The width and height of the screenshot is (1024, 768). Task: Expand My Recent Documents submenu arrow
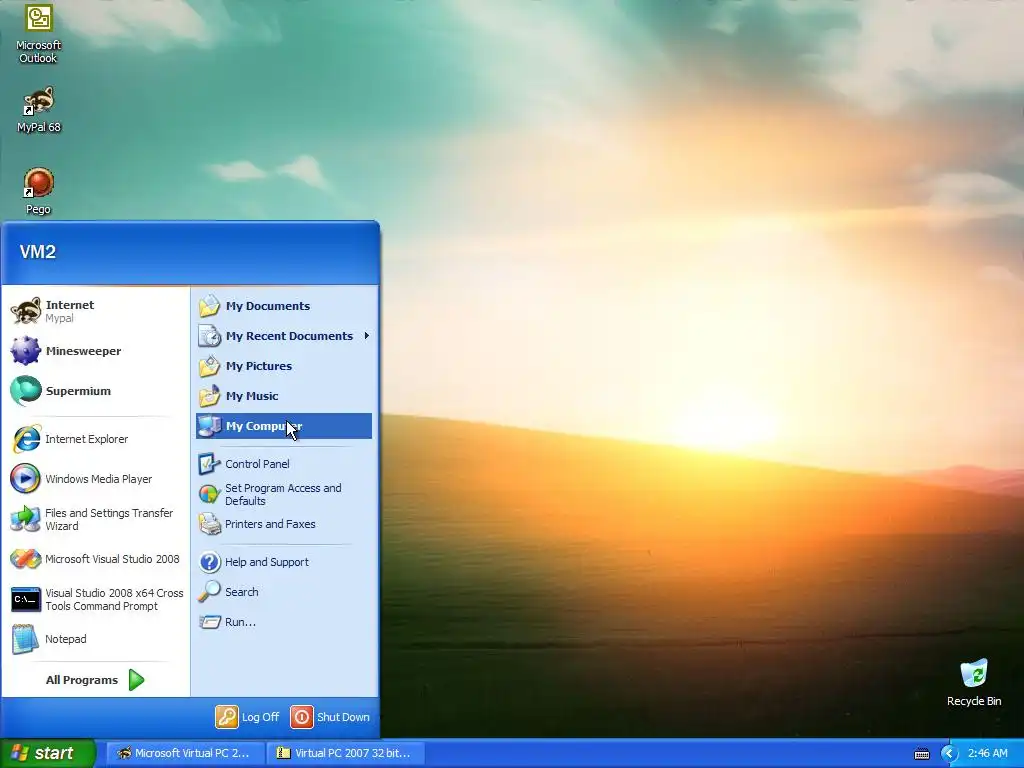point(366,336)
